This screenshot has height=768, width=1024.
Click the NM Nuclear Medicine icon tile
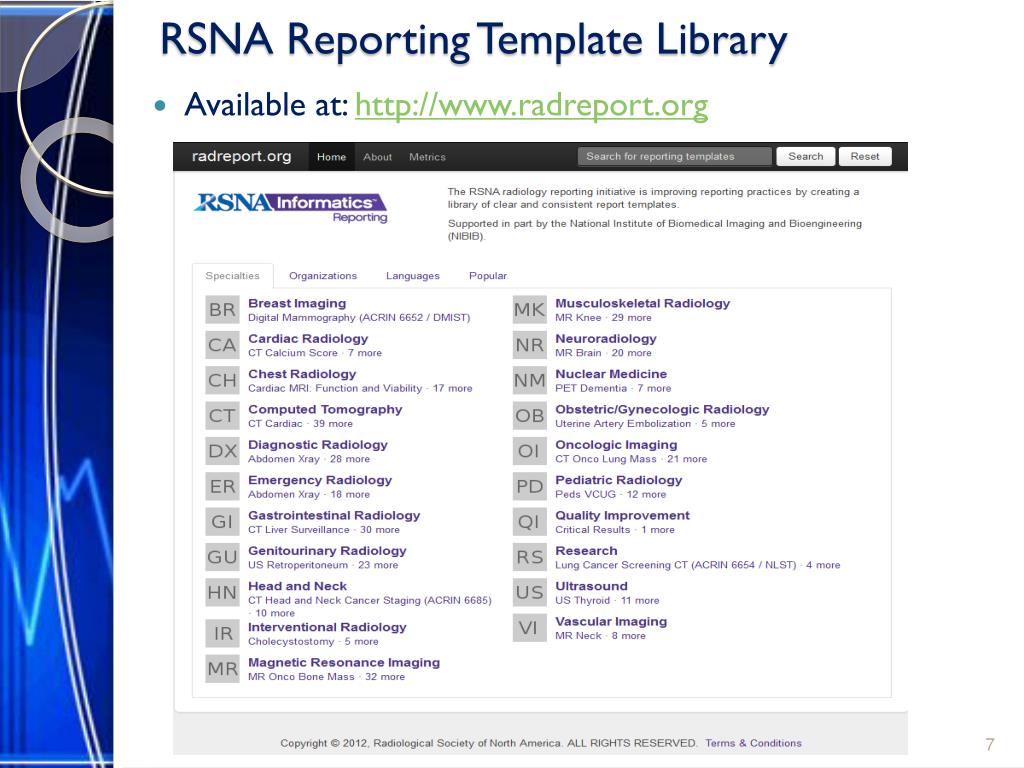click(530, 380)
